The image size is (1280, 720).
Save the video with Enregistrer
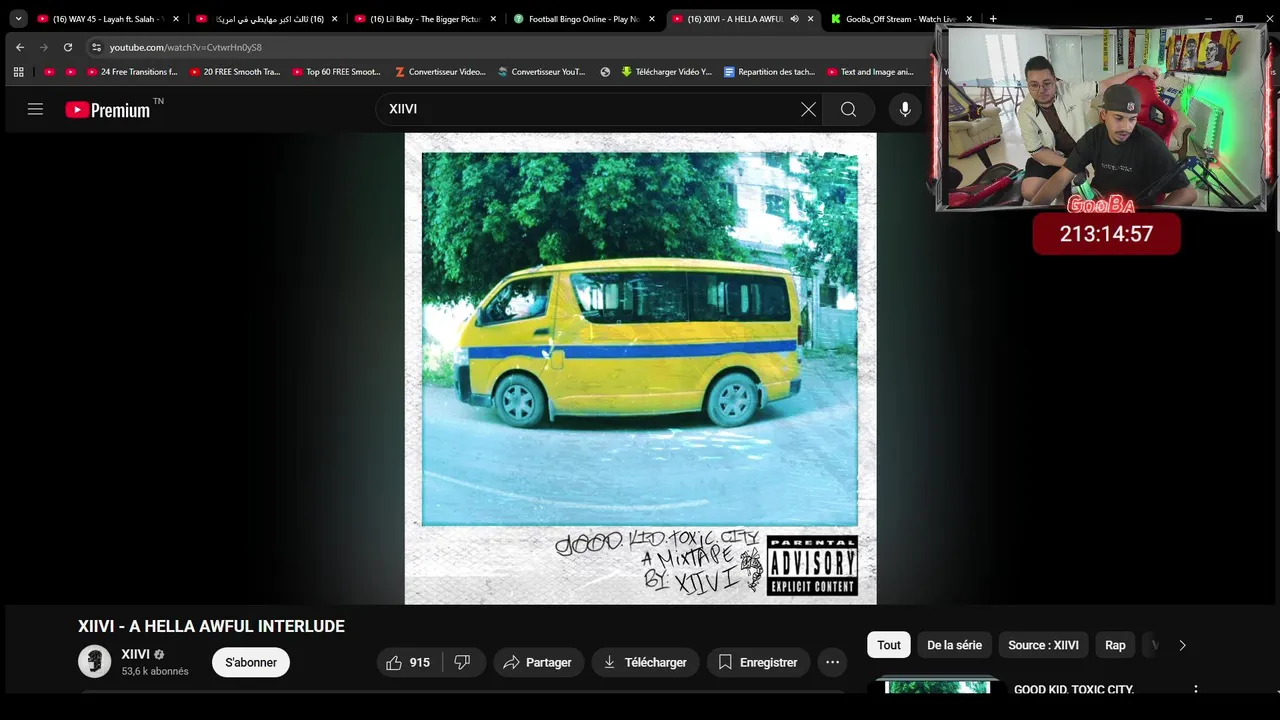point(758,662)
